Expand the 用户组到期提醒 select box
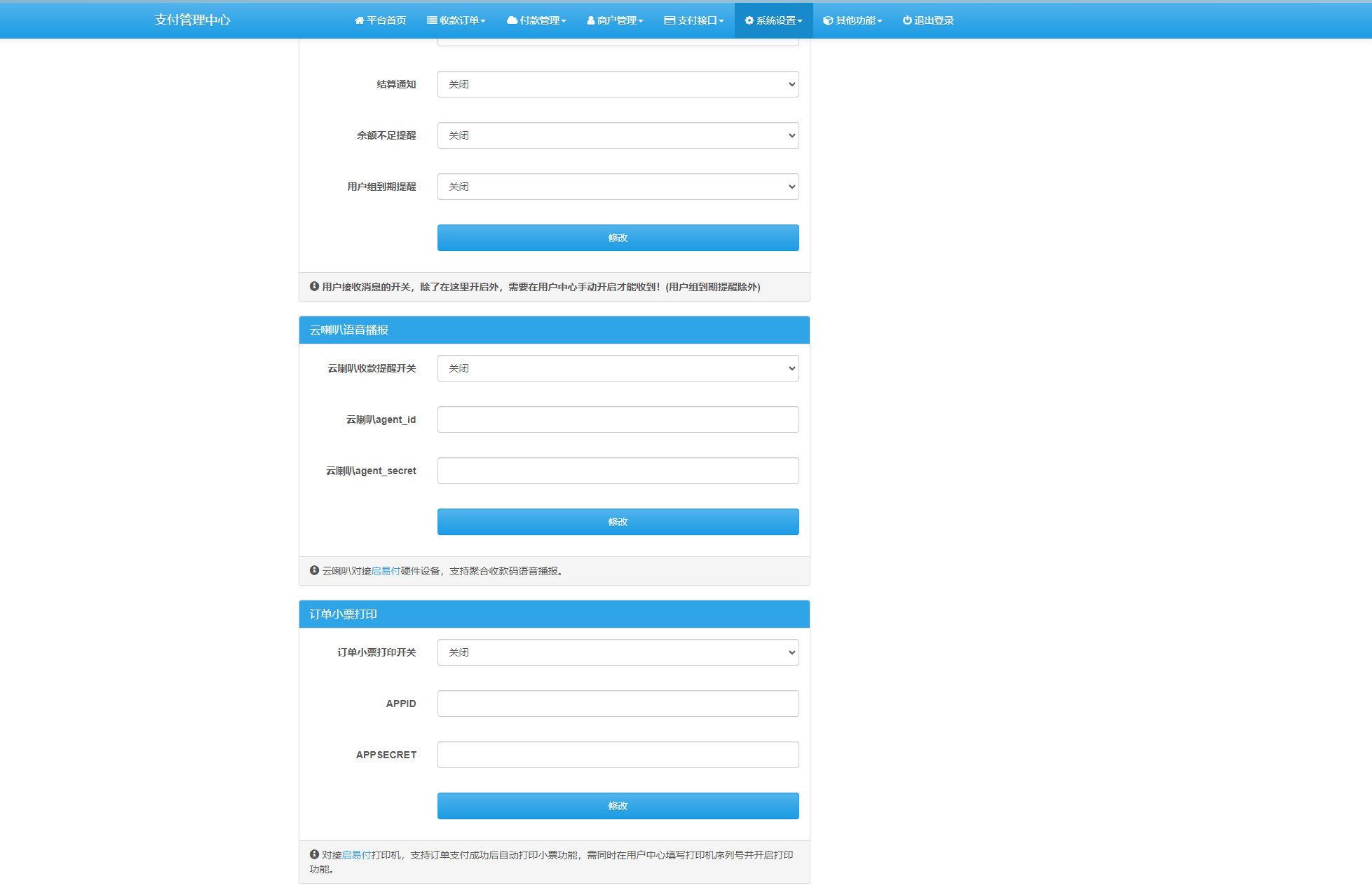The width and height of the screenshot is (1372, 888). coord(618,187)
